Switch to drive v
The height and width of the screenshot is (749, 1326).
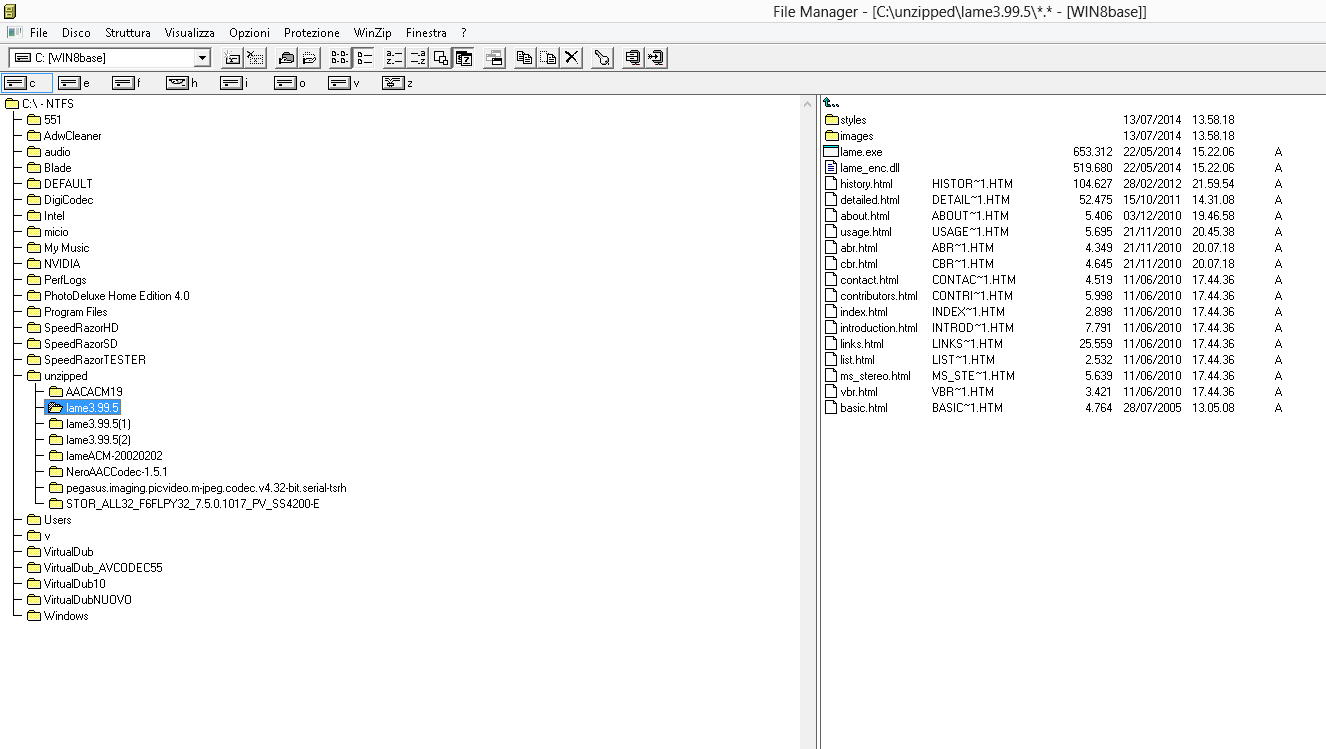(345, 83)
